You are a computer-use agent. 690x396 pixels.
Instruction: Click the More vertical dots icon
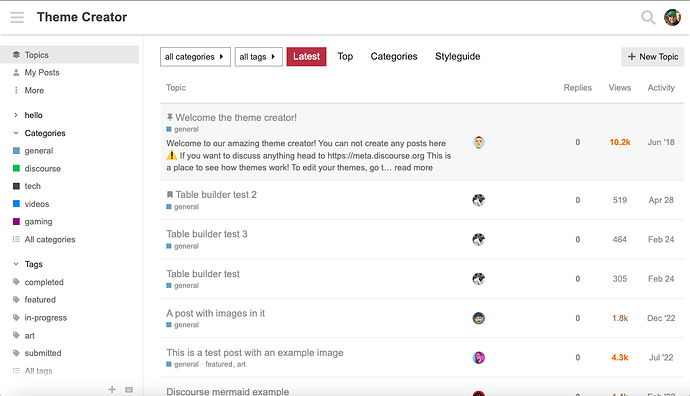pos(16,90)
